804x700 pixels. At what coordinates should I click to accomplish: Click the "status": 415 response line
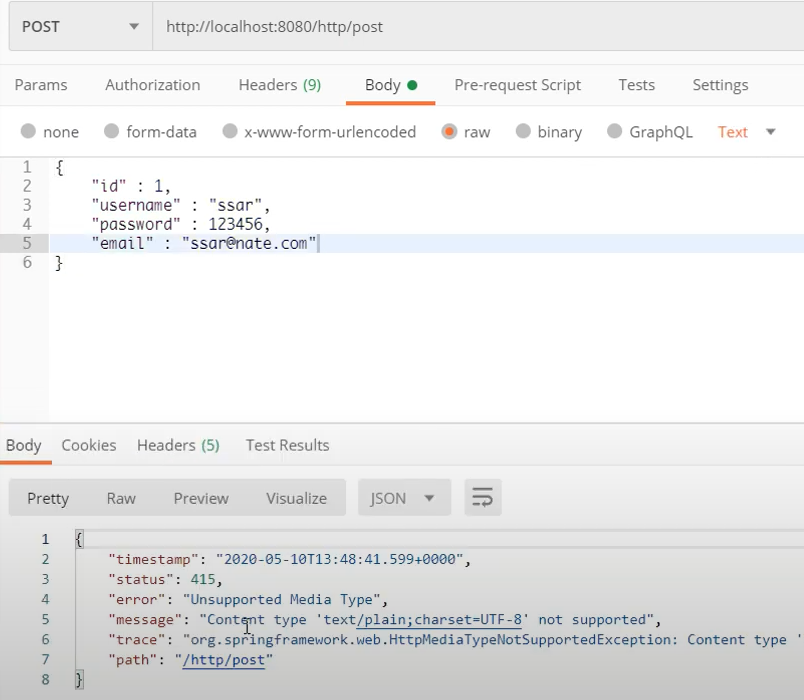click(x=165, y=579)
